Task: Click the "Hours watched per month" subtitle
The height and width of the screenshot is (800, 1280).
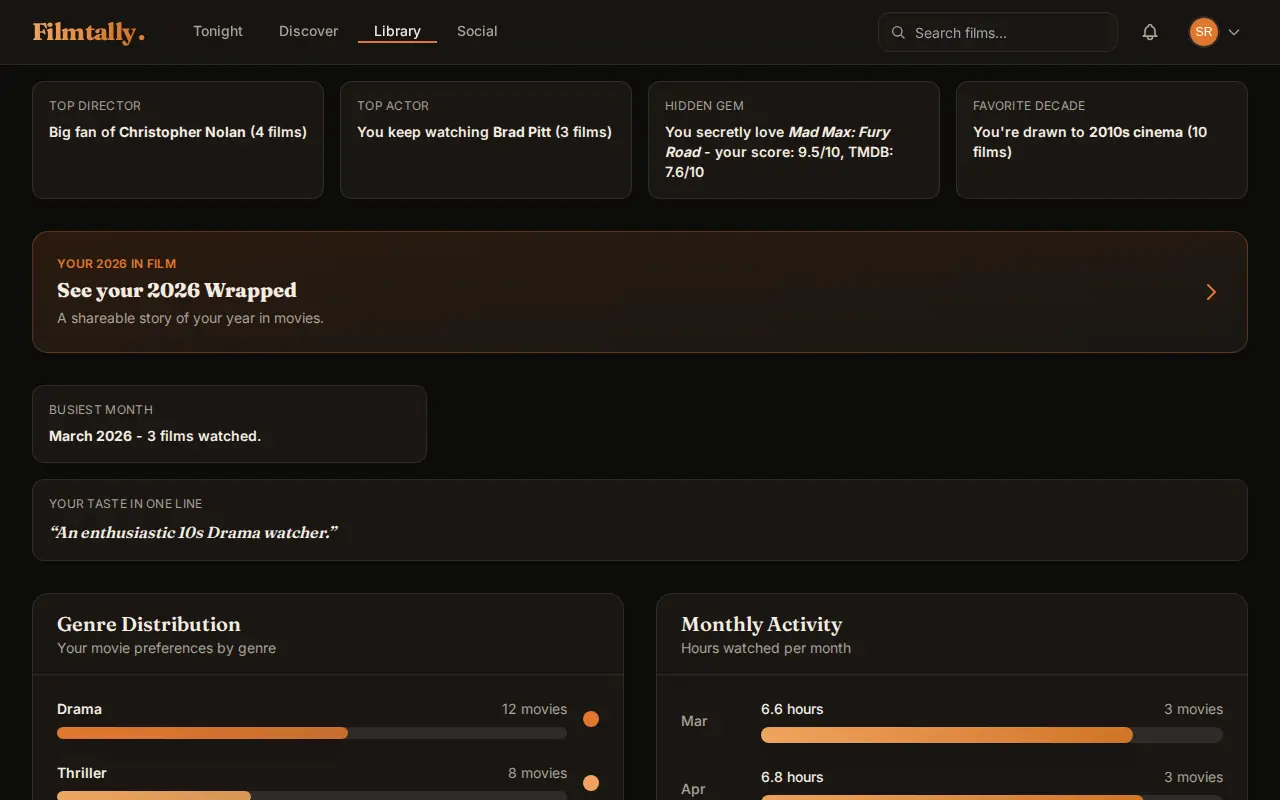Action: coord(766,648)
